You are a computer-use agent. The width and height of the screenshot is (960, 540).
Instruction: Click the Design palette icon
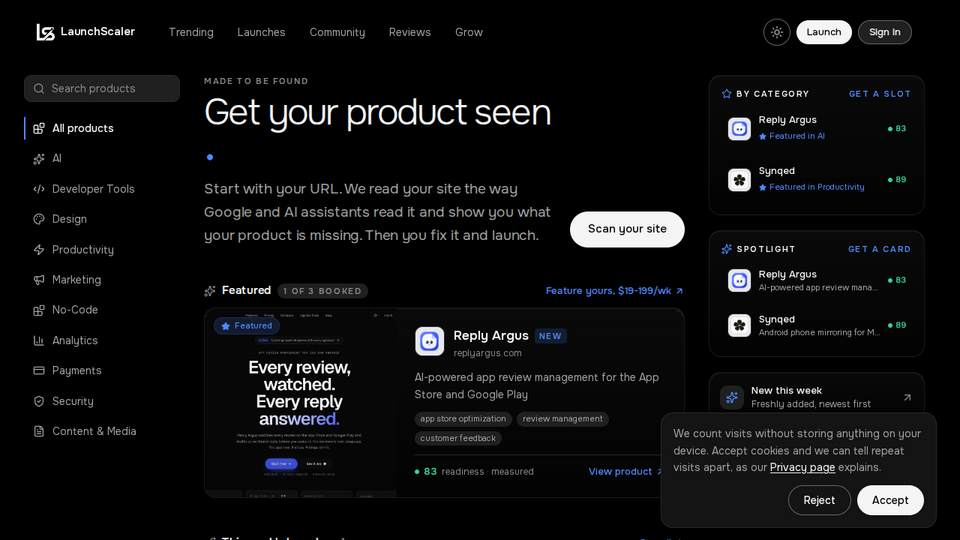click(39, 219)
